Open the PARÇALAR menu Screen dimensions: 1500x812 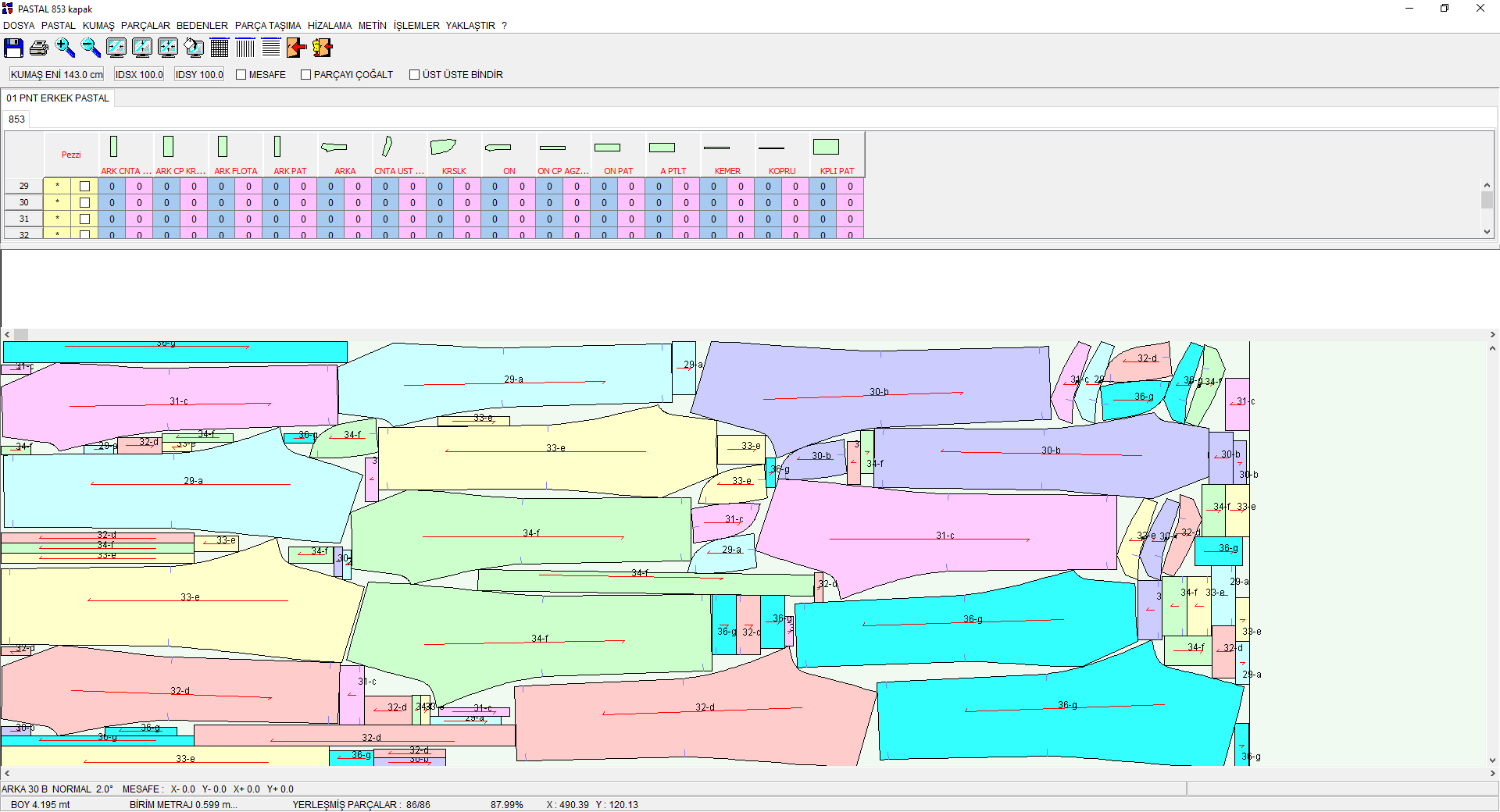coord(145,26)
